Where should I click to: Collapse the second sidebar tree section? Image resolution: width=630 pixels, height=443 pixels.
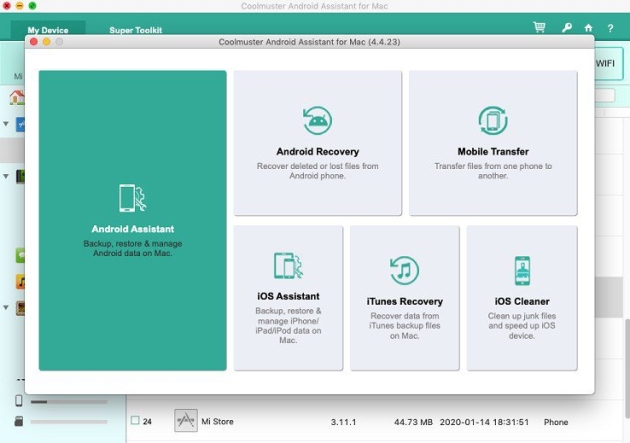(6, 176)
